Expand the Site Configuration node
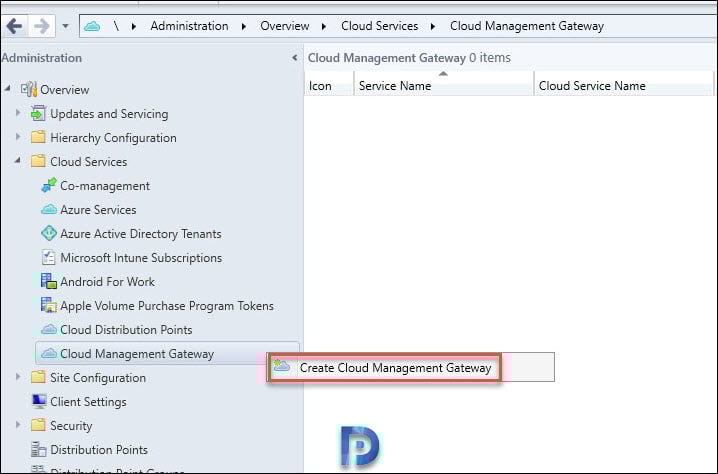 click(18, 376)
